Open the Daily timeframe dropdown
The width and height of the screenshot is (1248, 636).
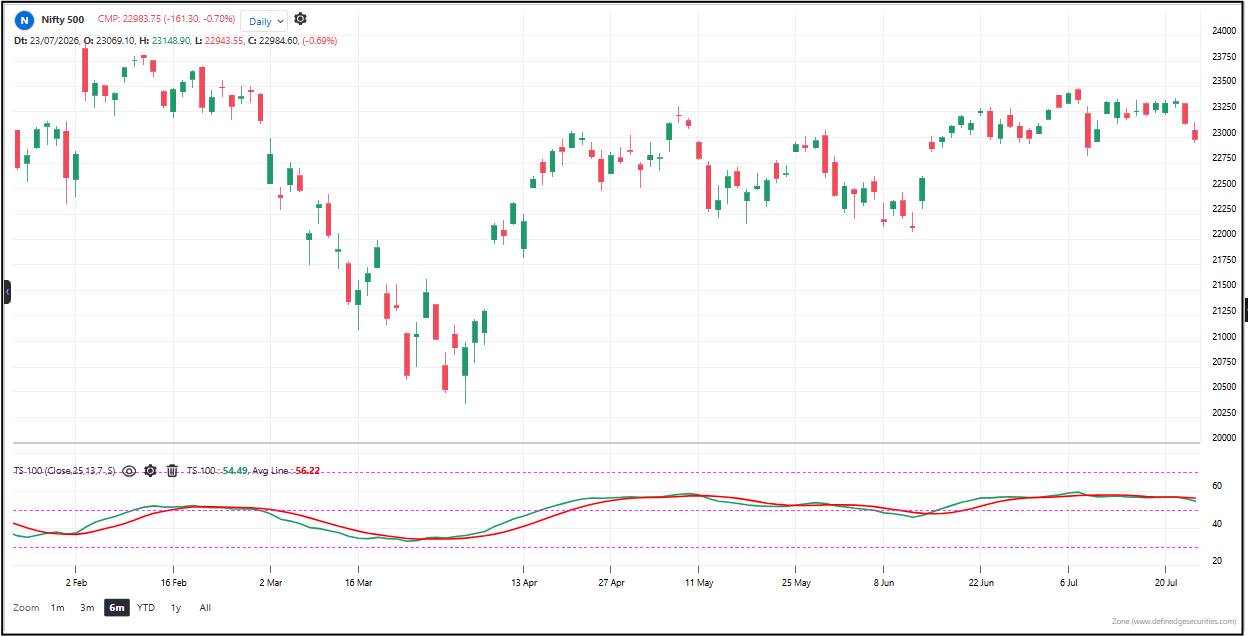[264, 20]
